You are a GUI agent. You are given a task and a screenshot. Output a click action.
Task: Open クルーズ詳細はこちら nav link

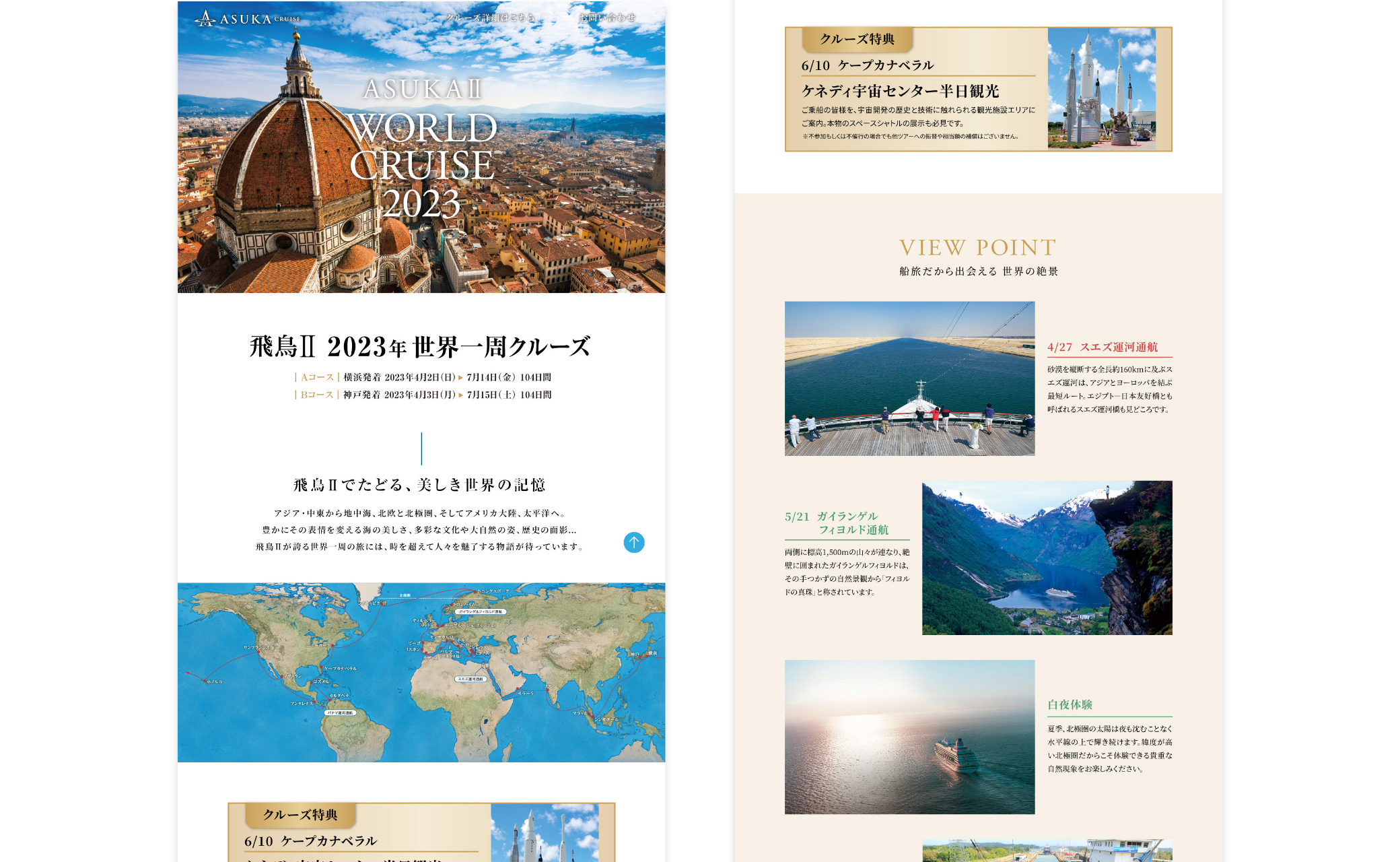point(490,18)
